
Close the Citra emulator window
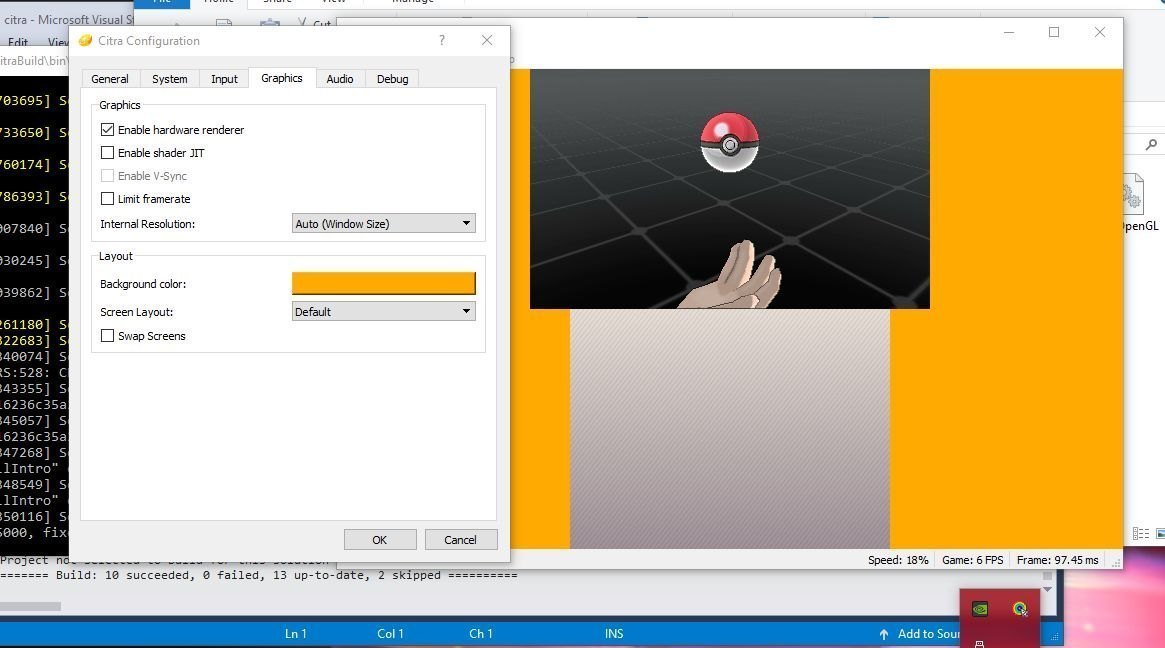[x=1100, y=32]
